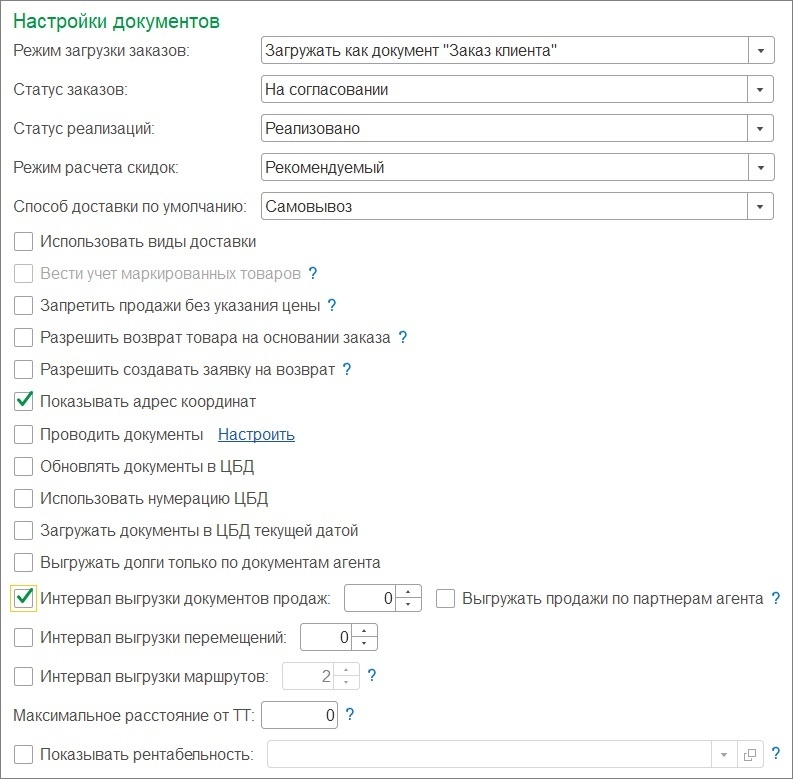Screen dimensions: 793x779
Task: Open discount calculation mode dropdown
Action: pos(761,167)
